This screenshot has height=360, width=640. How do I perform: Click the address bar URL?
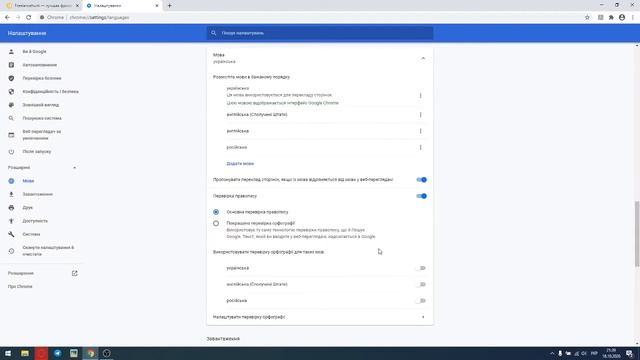coord(99,18)
